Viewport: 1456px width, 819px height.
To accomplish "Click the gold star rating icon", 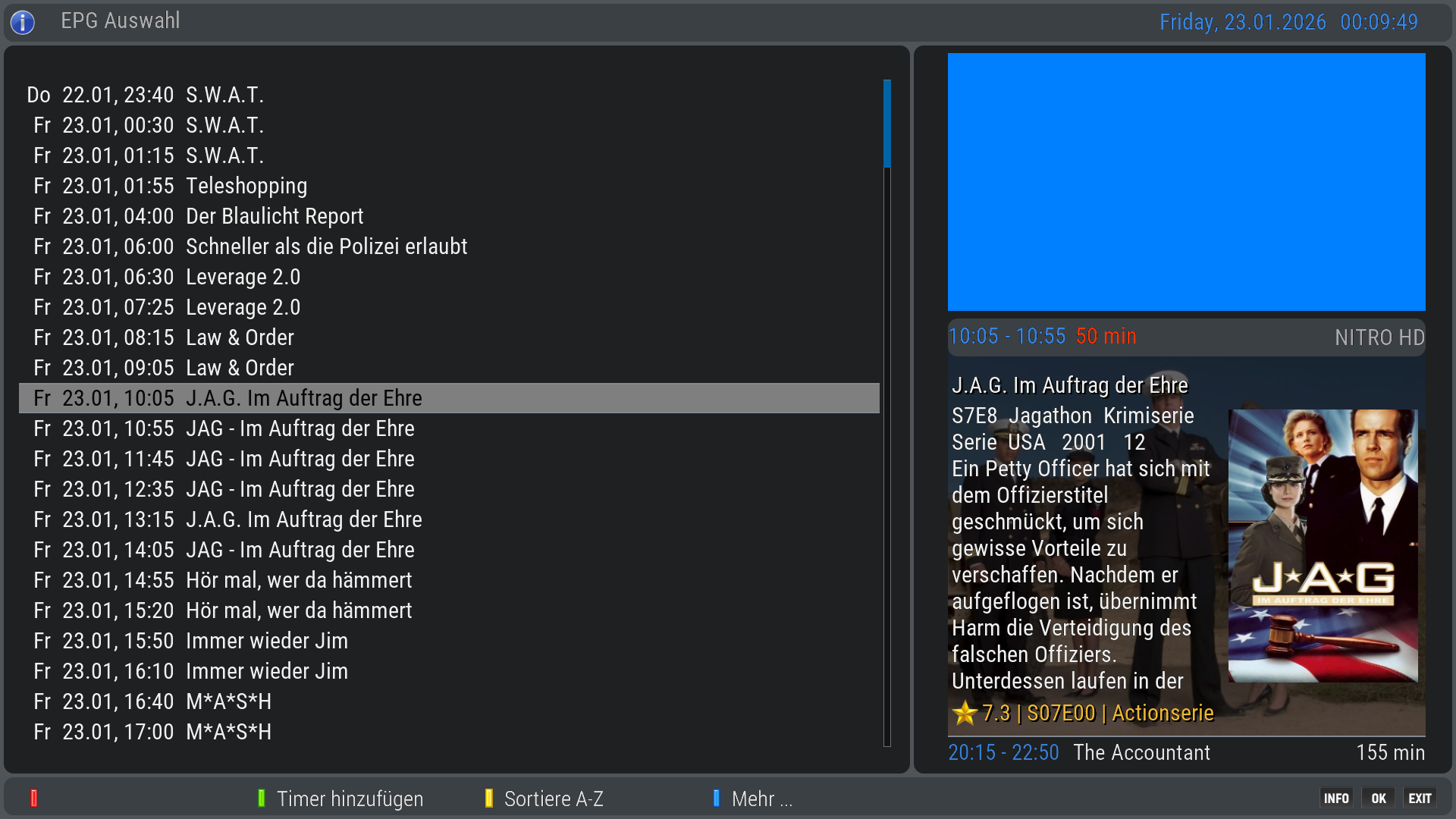I will coord(965,713).
